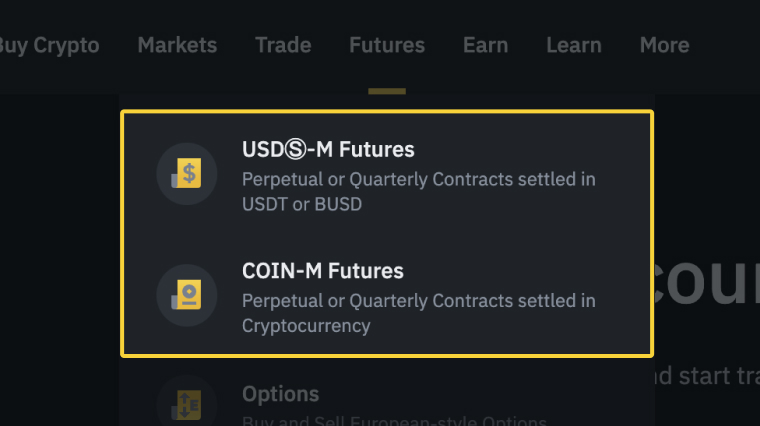The height and width of the screenshot is (426, 760).
Task: Open the More menu
Action: point(664,45)
